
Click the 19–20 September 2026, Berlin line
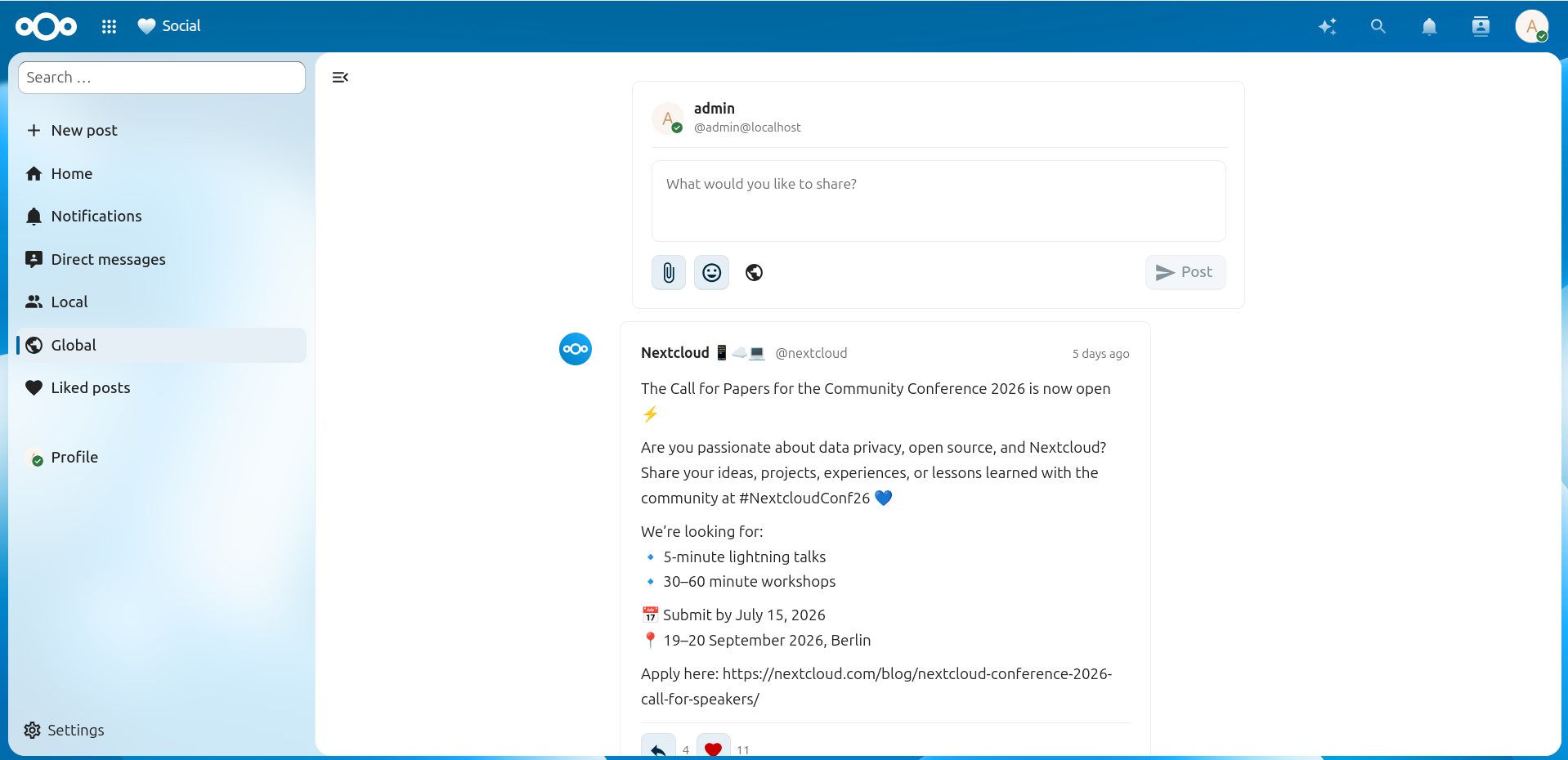[x=756, y=640]
